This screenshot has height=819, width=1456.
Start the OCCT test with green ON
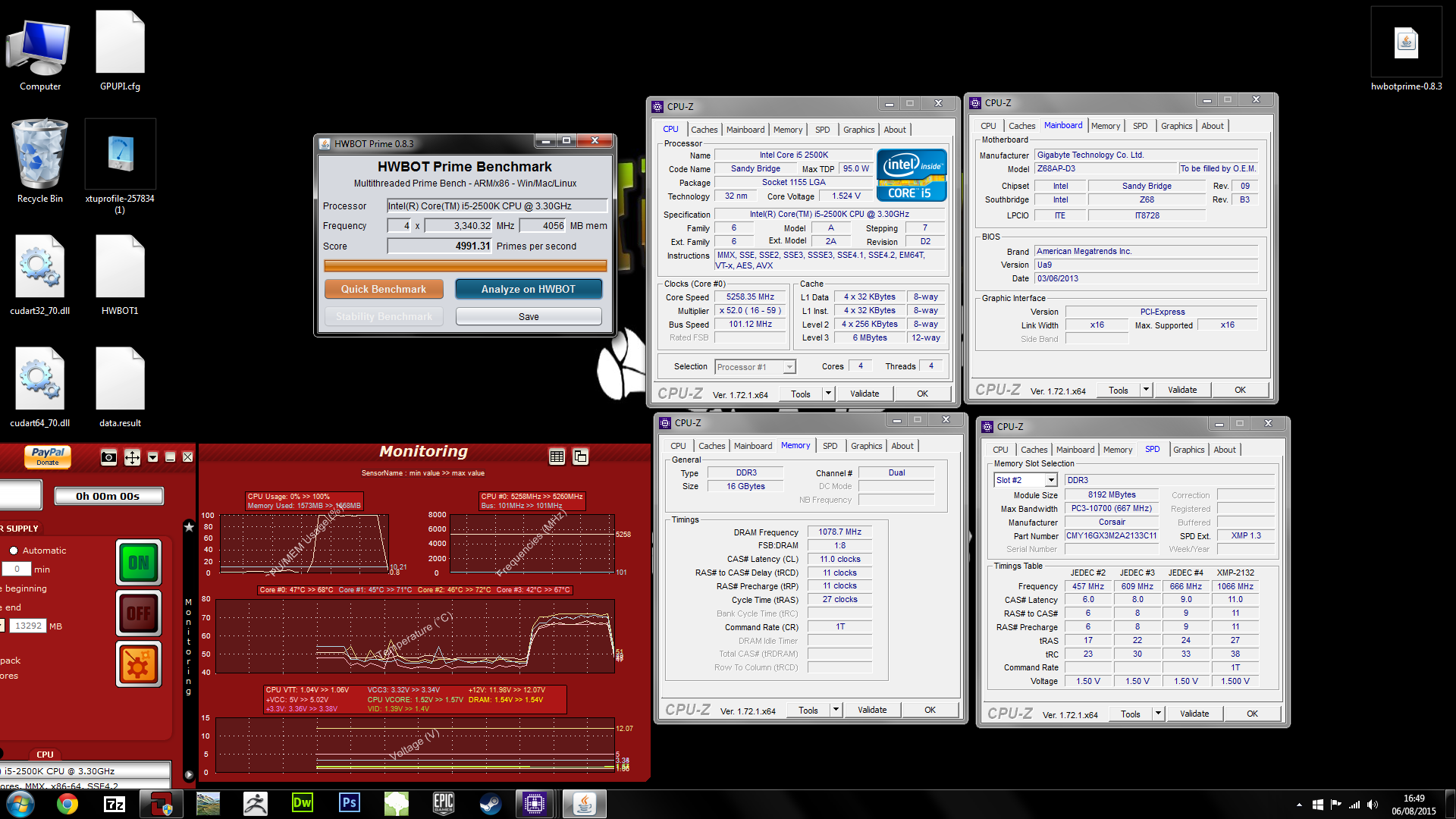(x=139, y=563)
